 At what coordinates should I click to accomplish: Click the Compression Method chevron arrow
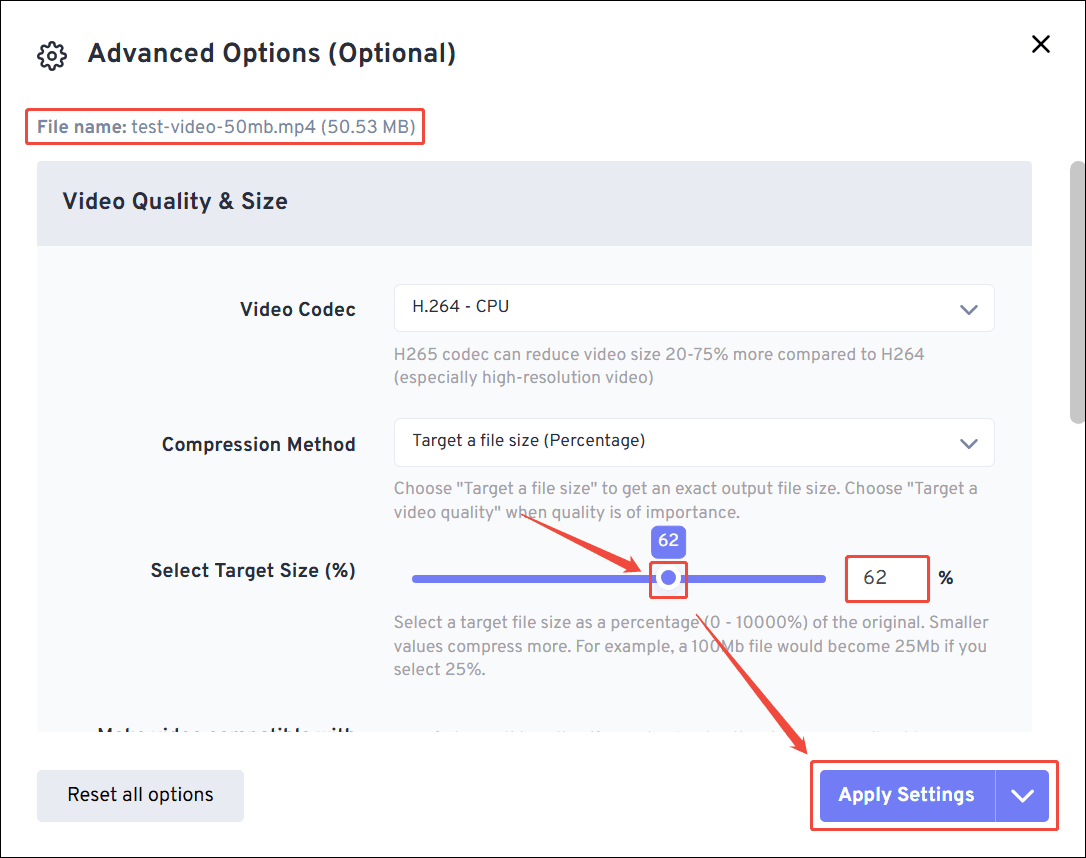click(x=968, y=443)
